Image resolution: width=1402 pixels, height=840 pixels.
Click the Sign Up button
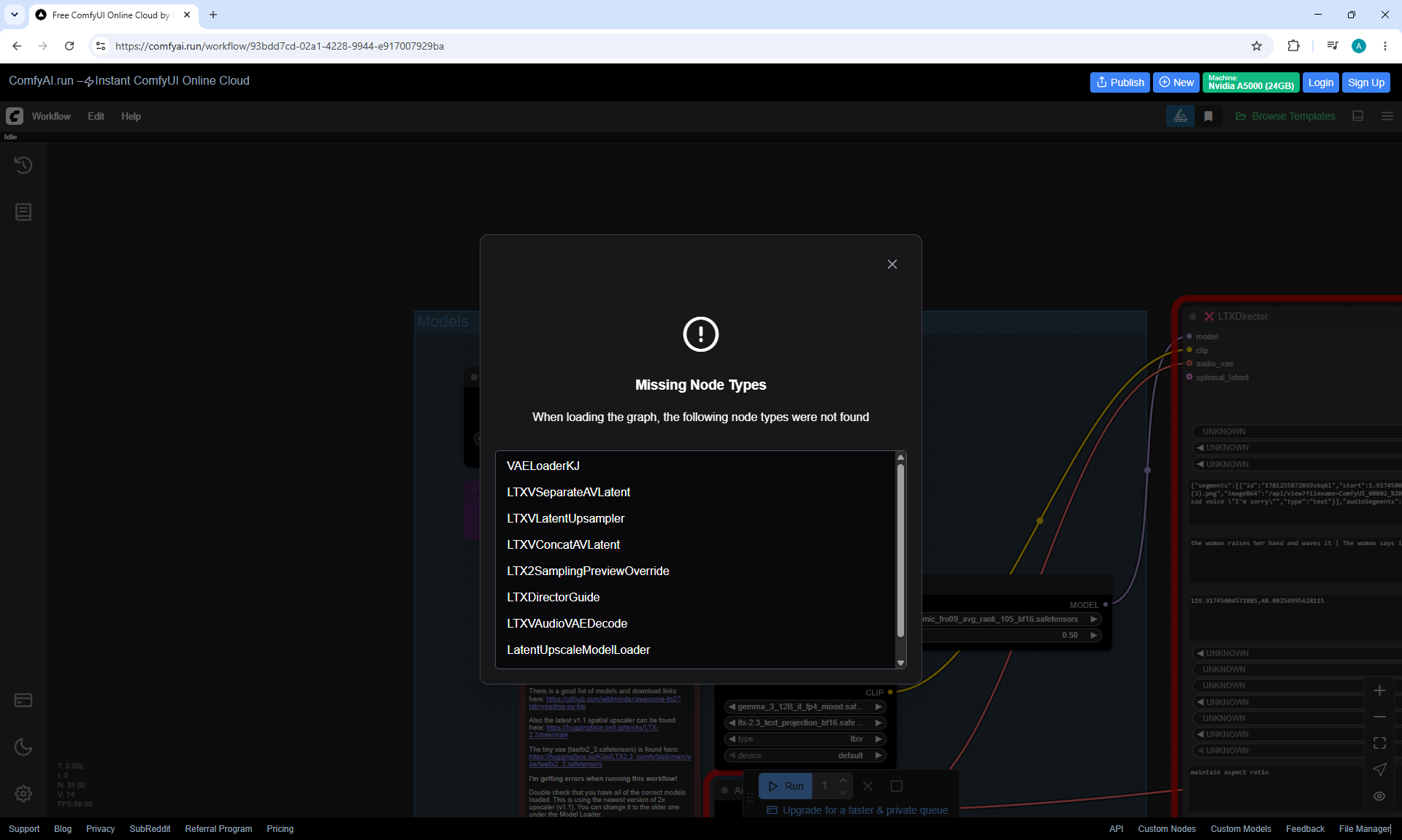(1366, 82)
